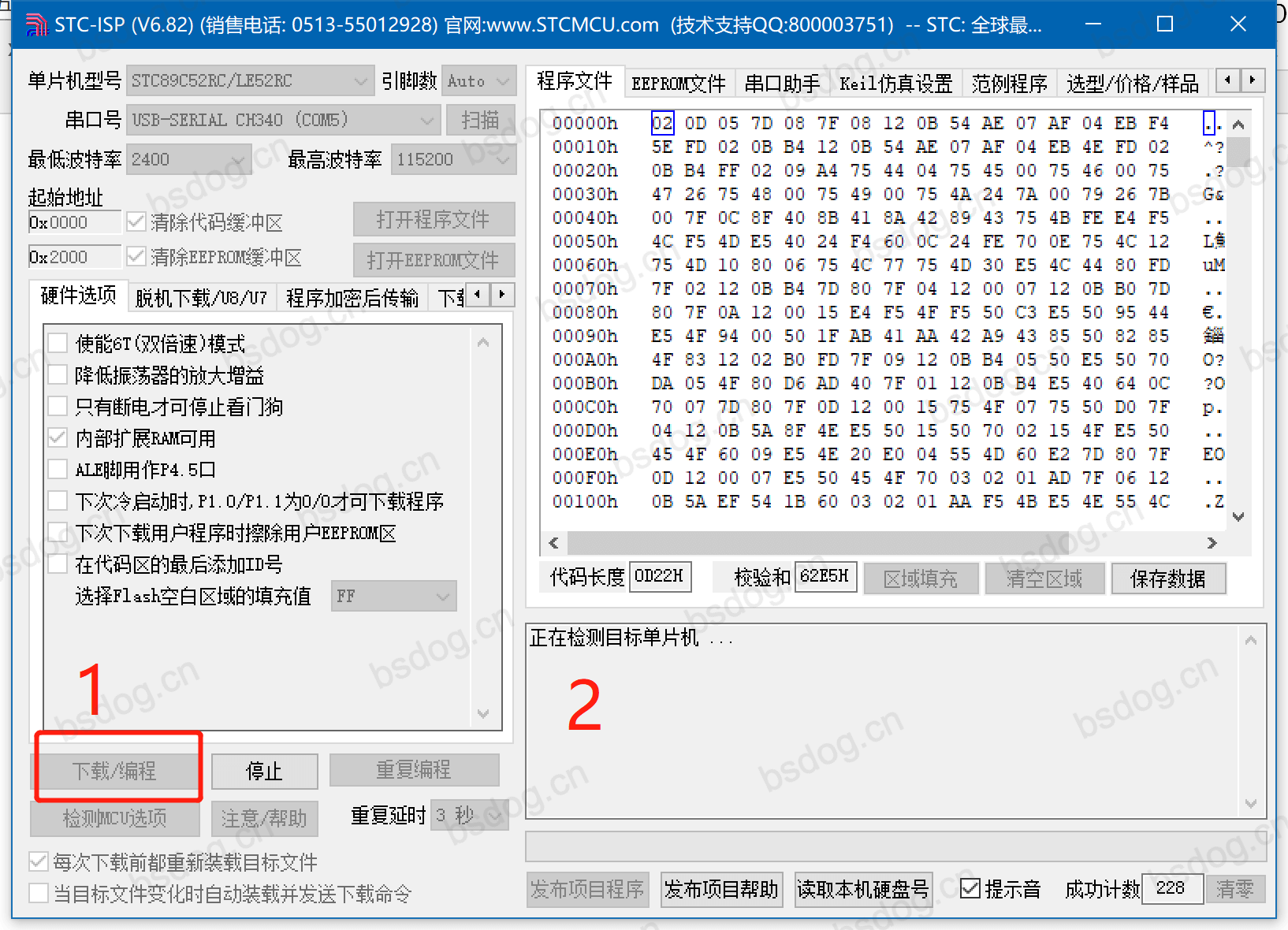This screenshot has width=1288, height=930.
Task: Click 保存数据 button
Action: pos(1169,578)
